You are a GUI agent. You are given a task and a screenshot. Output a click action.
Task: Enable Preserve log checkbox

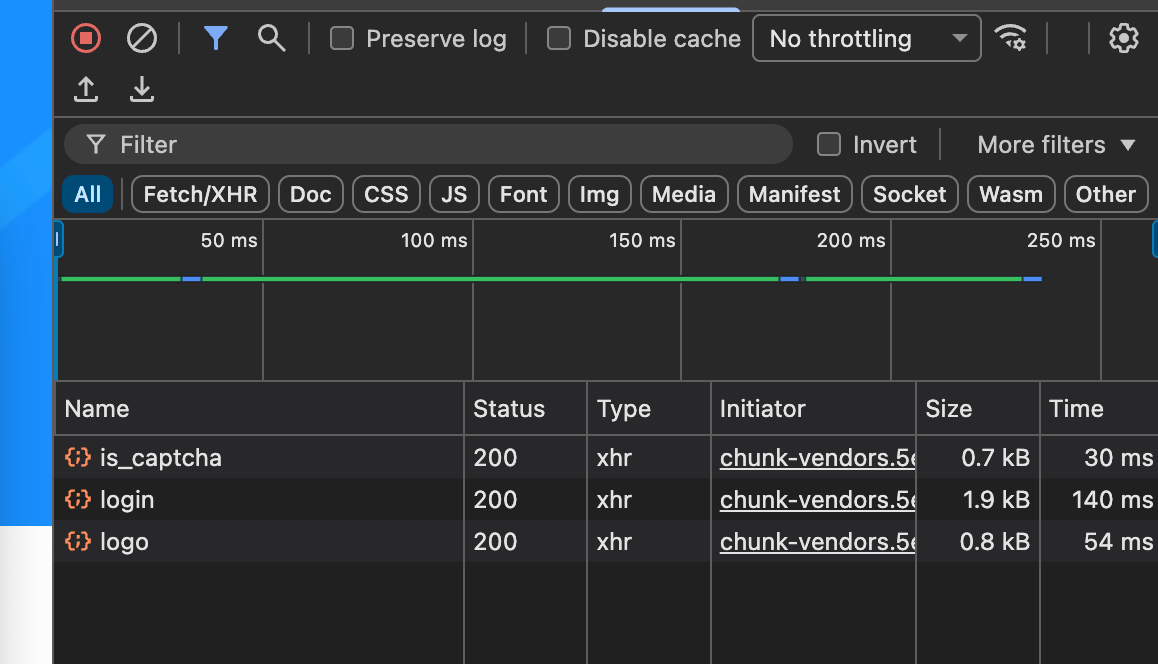342,39
